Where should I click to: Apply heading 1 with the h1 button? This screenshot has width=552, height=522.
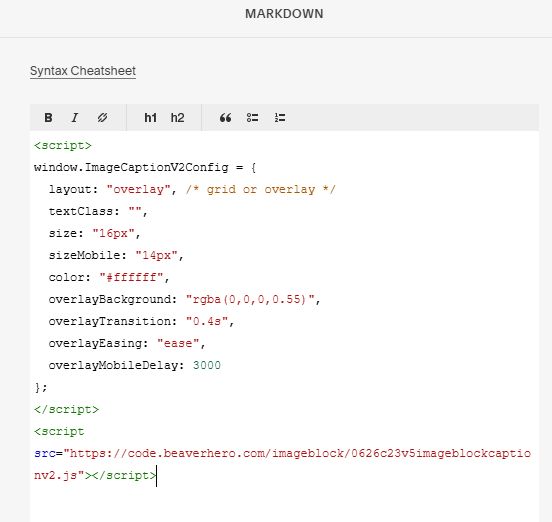click(151, 118)
